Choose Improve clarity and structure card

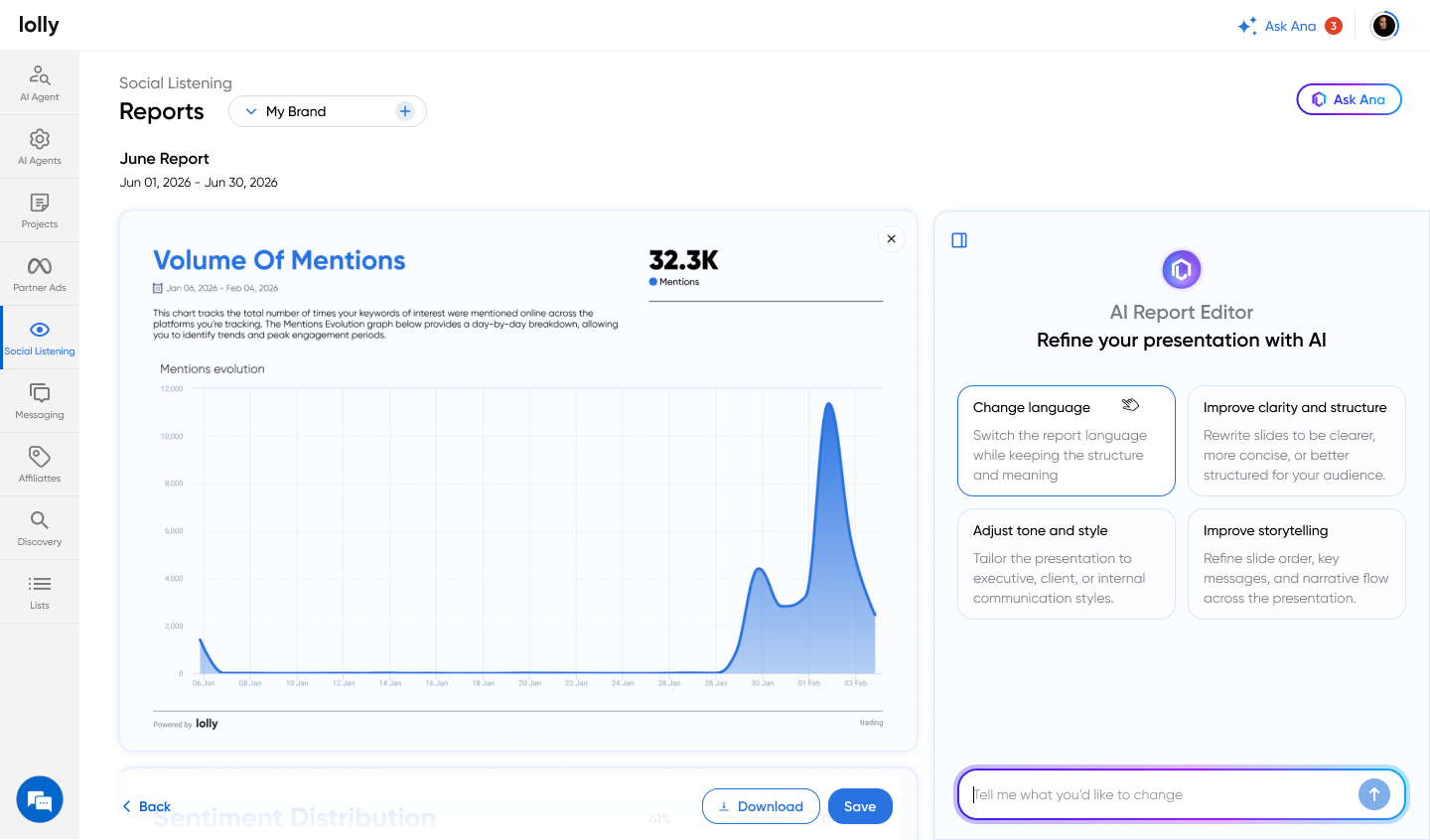(1297, 441)
